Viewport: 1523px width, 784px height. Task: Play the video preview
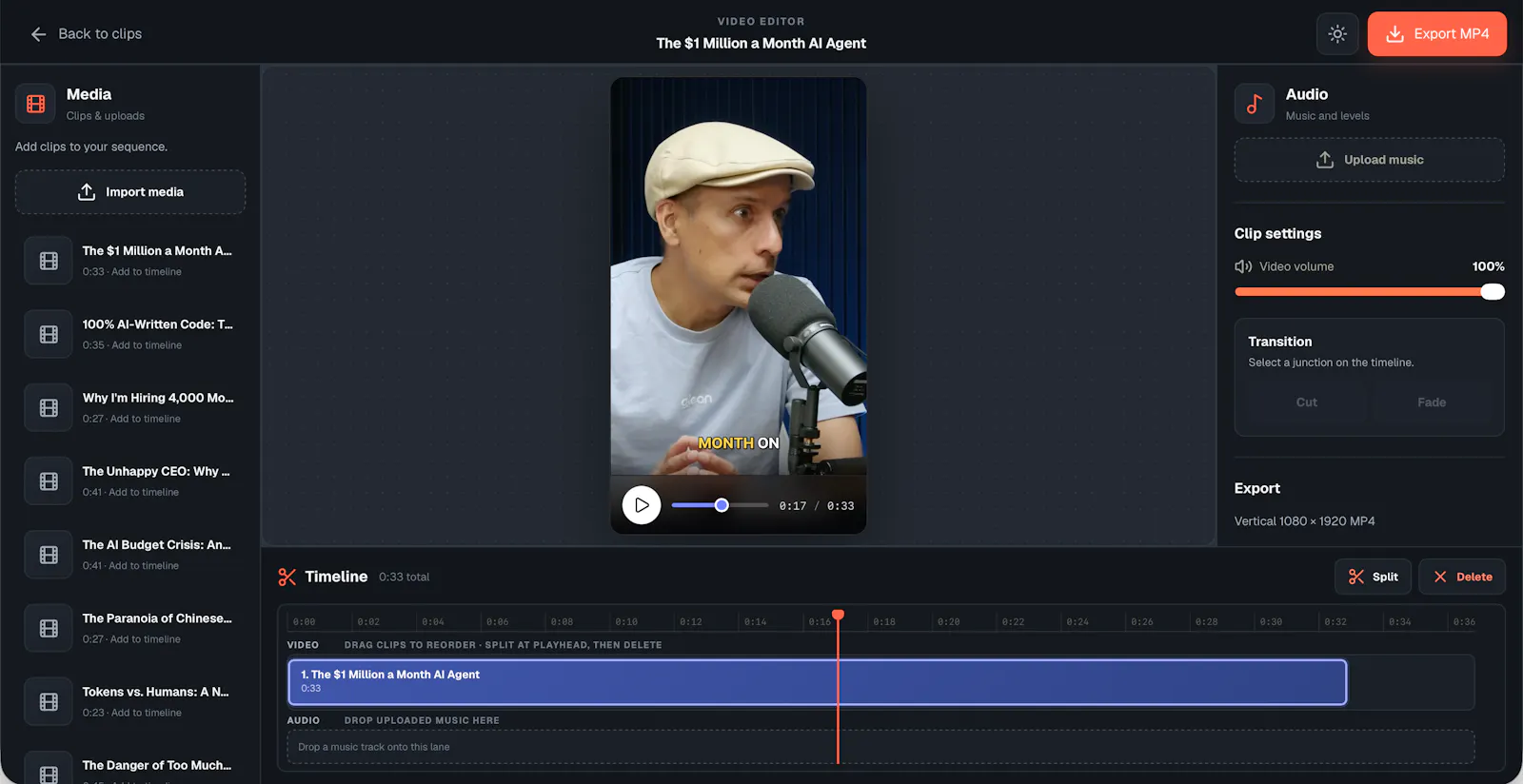tap(642, 505)
